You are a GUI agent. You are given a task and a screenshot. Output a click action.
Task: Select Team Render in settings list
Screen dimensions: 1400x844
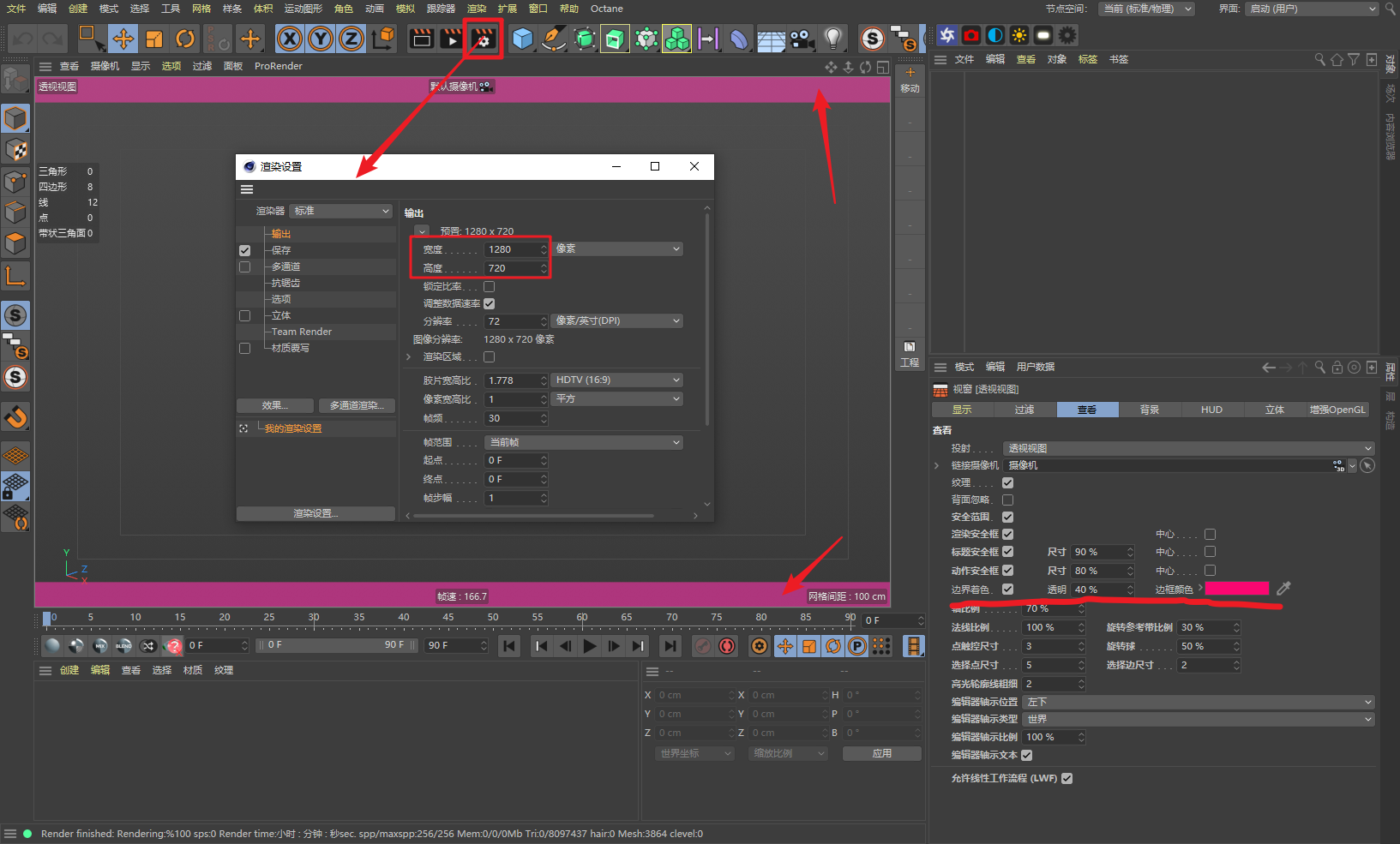[302, 332]
